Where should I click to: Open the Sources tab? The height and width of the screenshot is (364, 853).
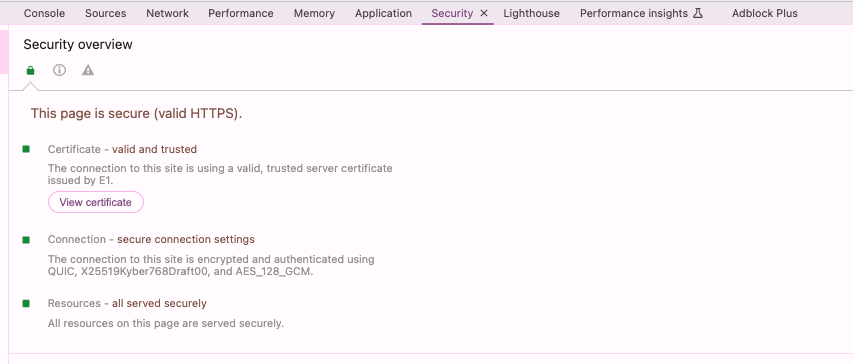(x=106, y=13)
